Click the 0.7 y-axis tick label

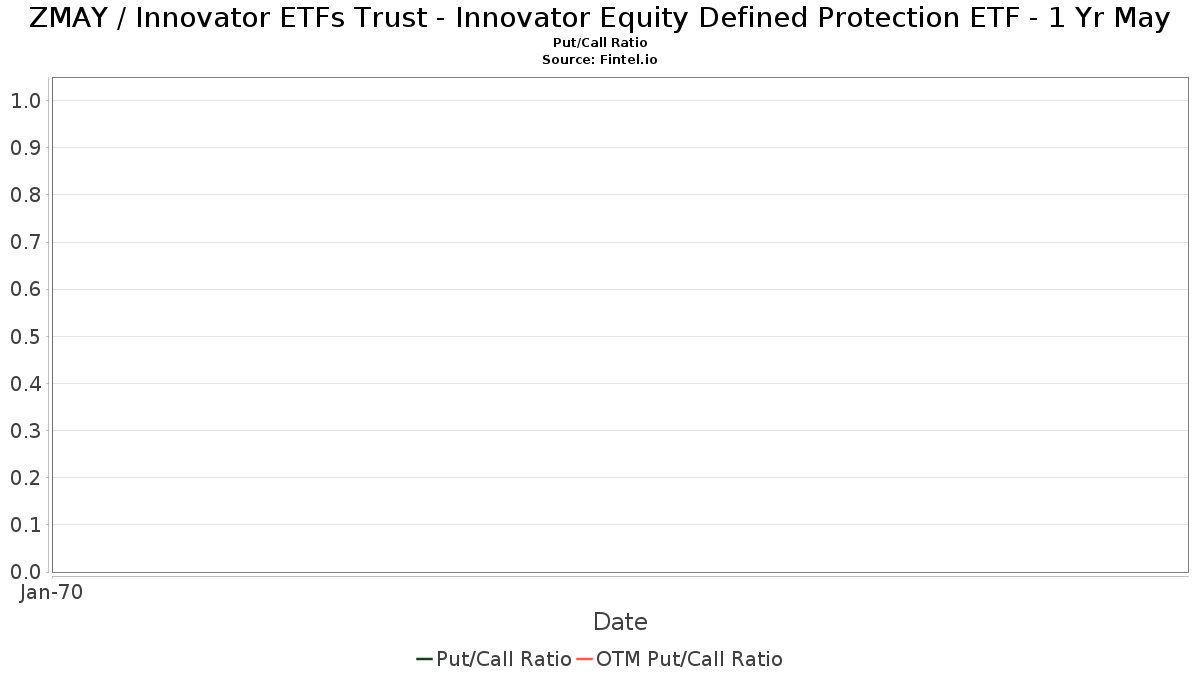26,242
